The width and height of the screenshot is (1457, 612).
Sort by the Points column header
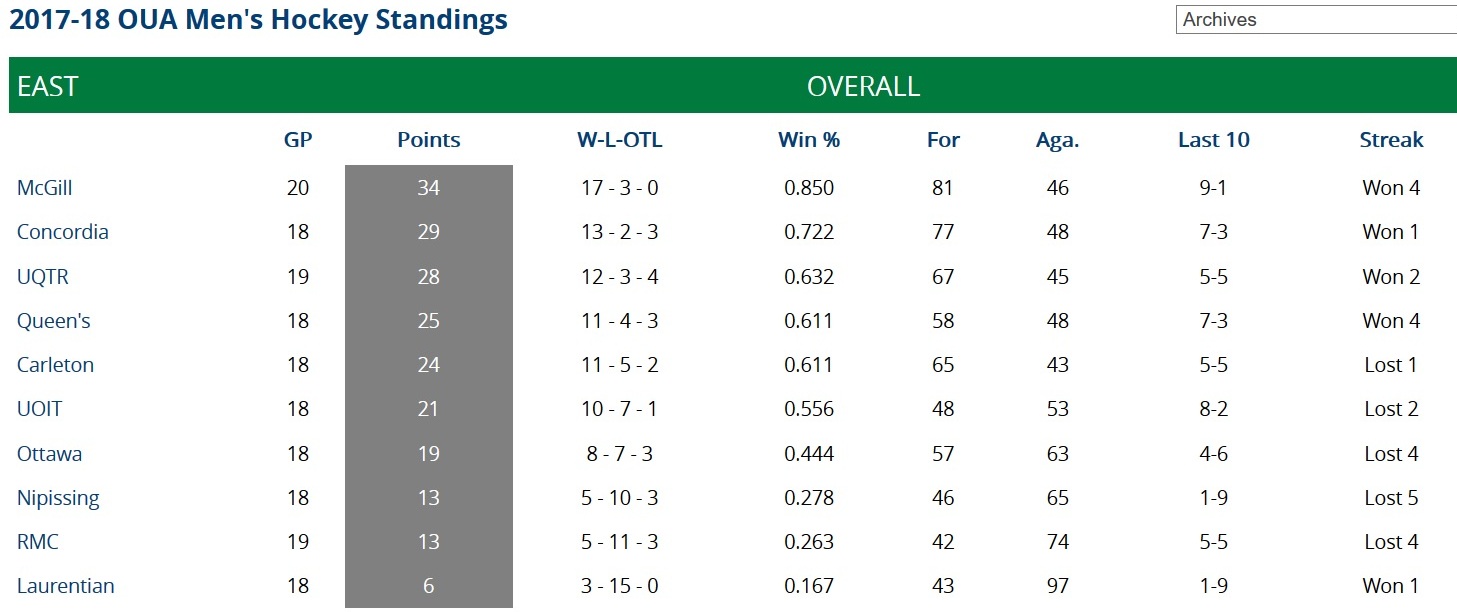coord(429,140)
